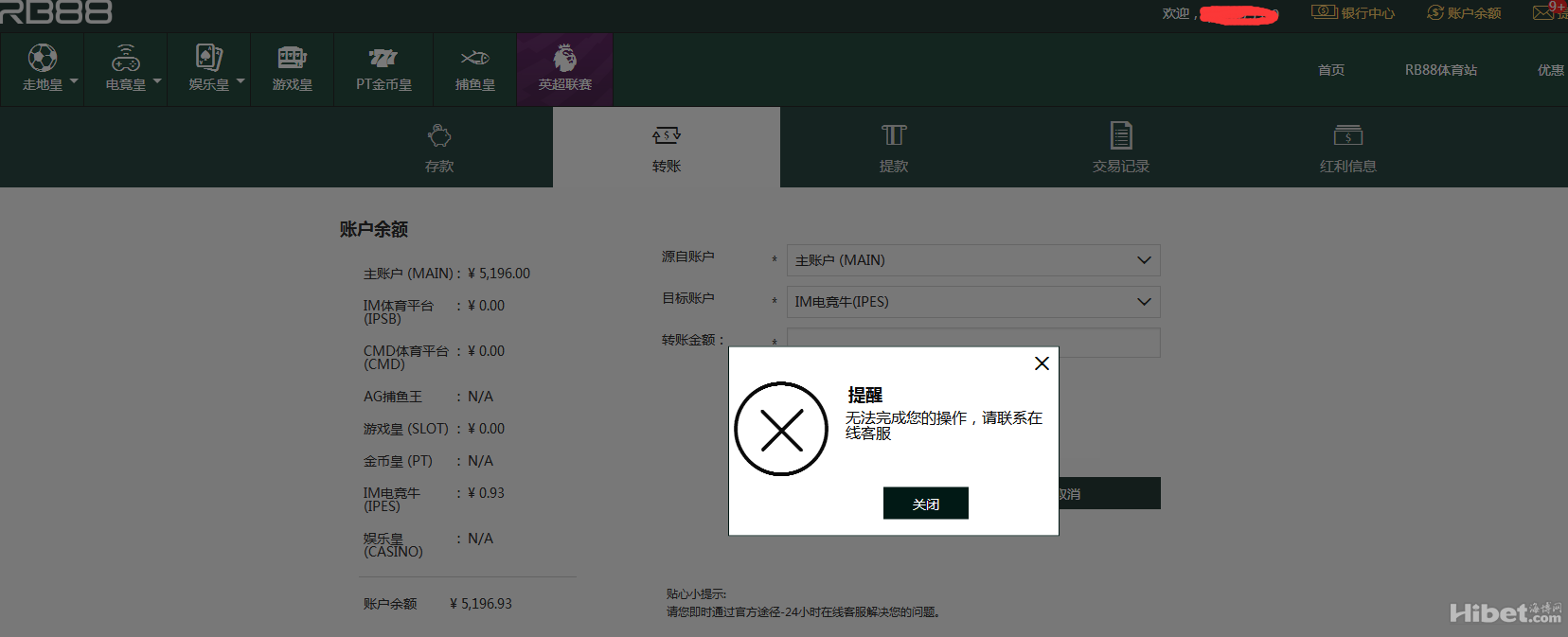Open the 英超联赛 Premier League icon

565,59
